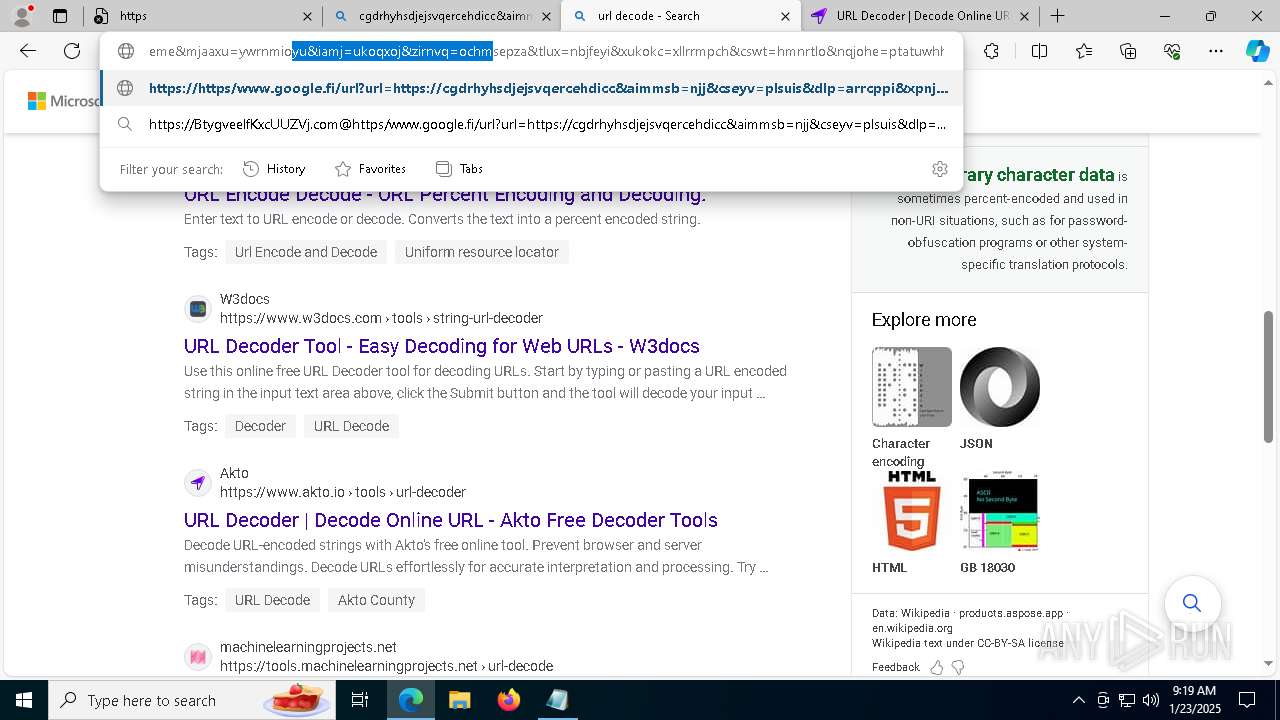The image size is (1280, 720).
Task: Close the 'https' tab
Action: click(x=307, y=16)
